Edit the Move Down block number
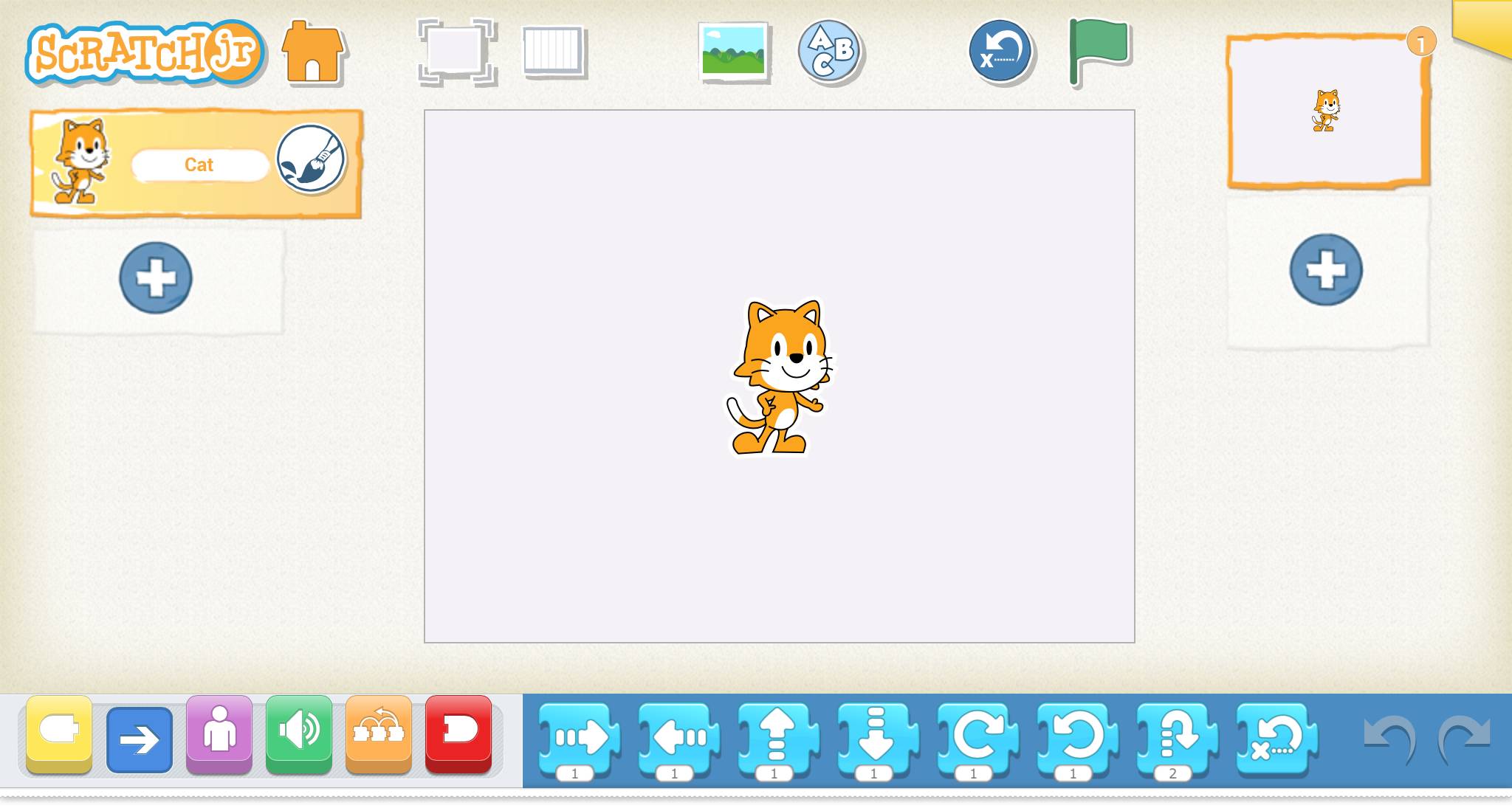Screen dimensions: 1512x808 tap(873, 773)
